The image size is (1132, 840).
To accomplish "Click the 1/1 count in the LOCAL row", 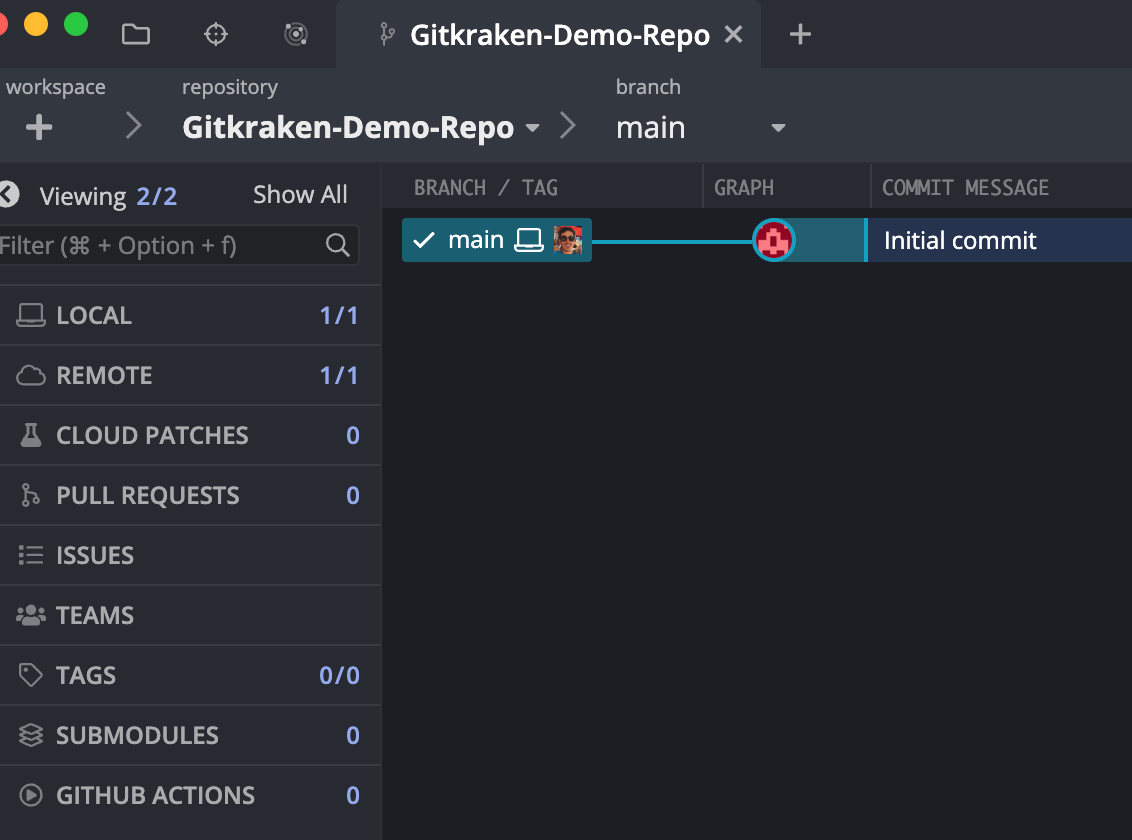I will click(339, 315).
